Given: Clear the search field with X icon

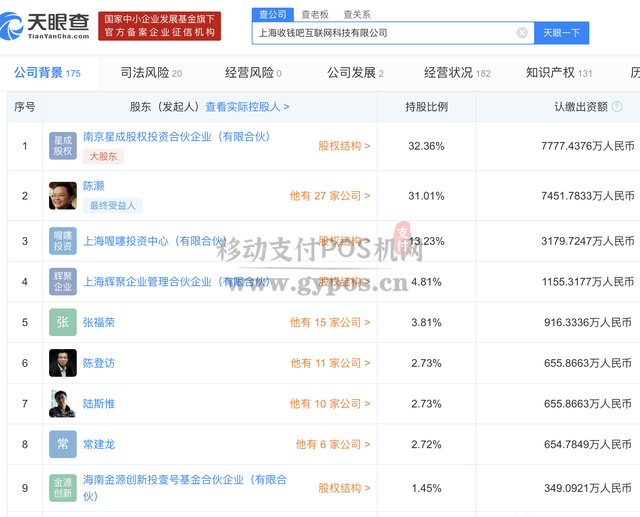Looking at the screenshot, I should click(x=522, y=33).
